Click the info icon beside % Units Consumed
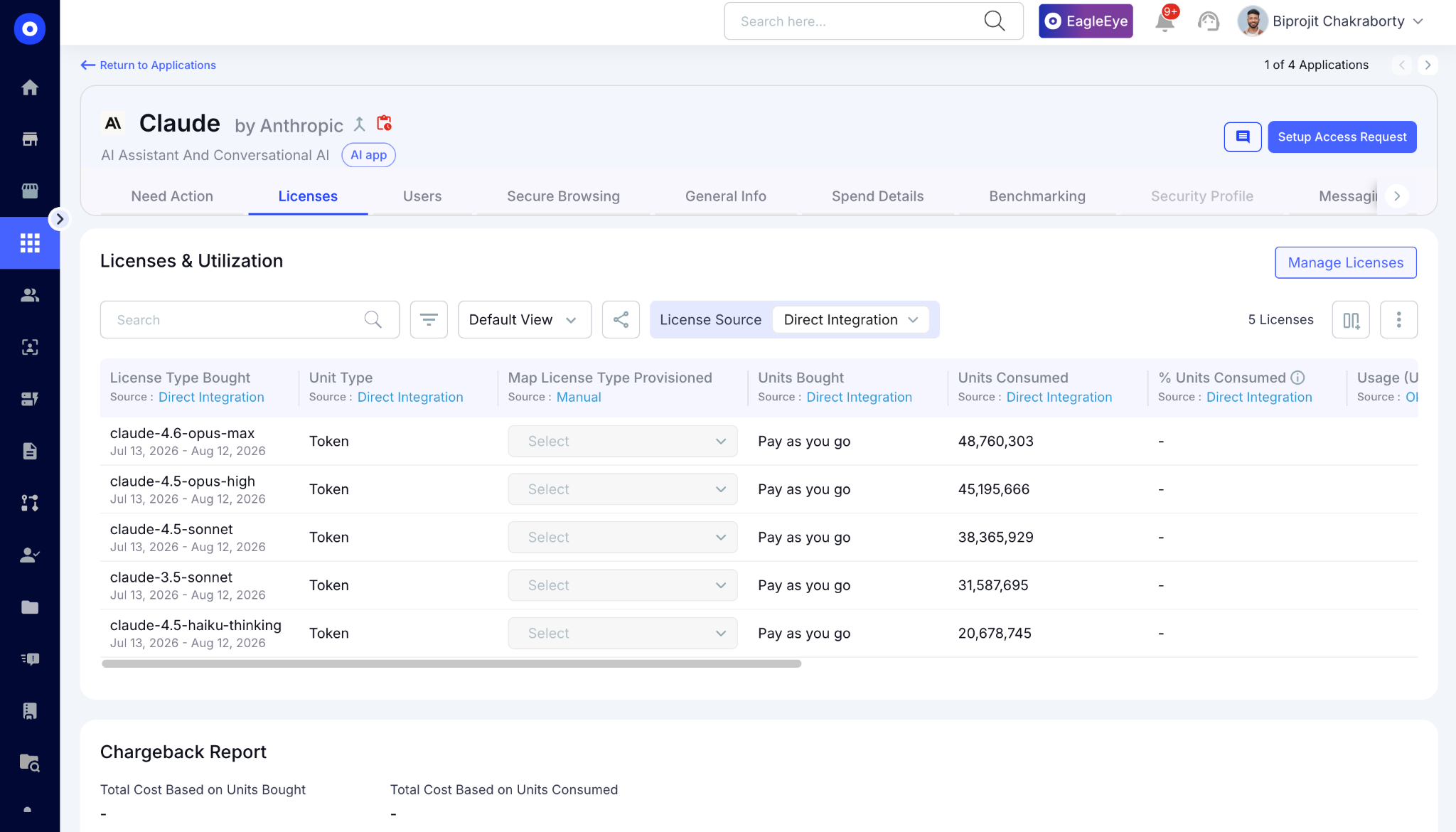1456x832 pixels. tap(1297, 378)
